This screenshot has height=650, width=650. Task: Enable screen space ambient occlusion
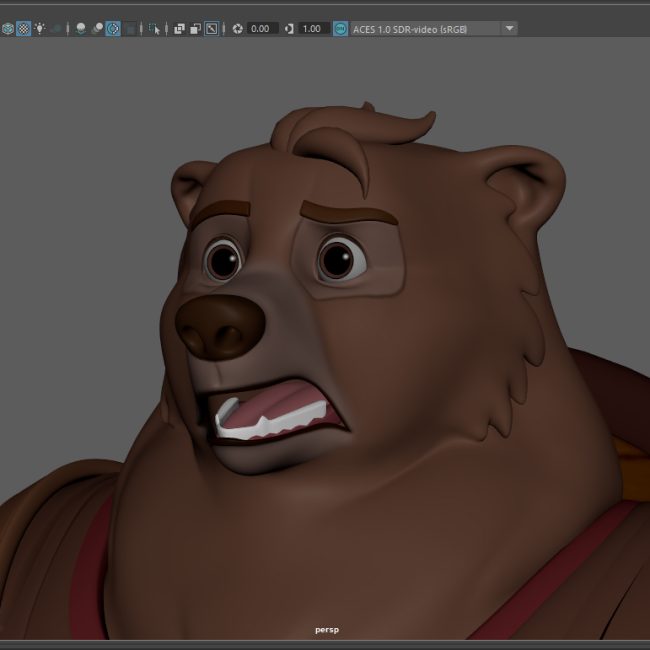point(80,29)
